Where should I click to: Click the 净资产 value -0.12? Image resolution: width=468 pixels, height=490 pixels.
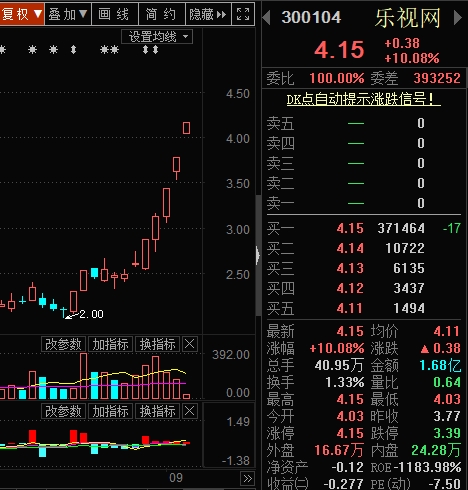coord(347,467)
